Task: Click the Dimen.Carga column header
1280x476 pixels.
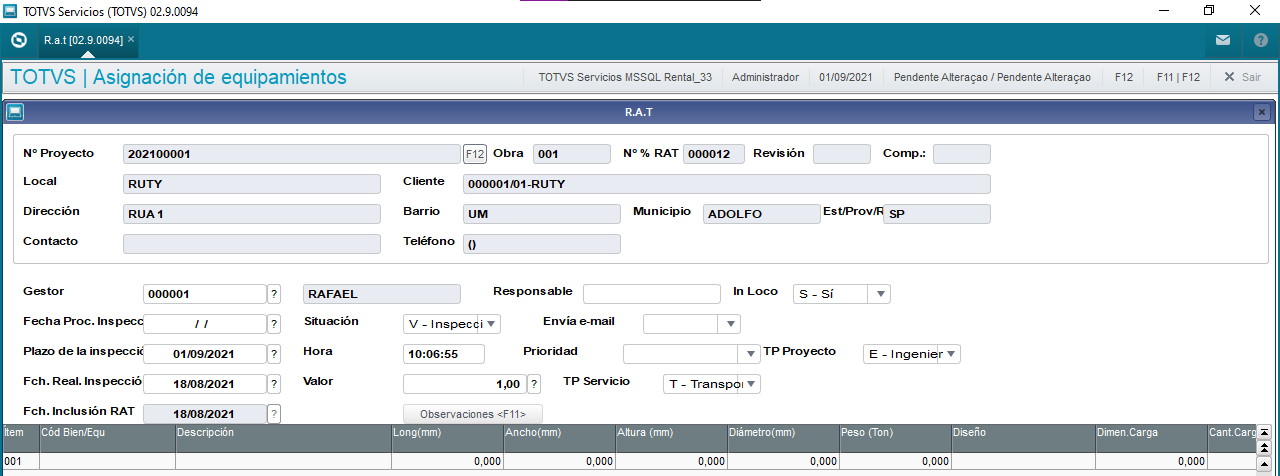Action: [1151, 438]
